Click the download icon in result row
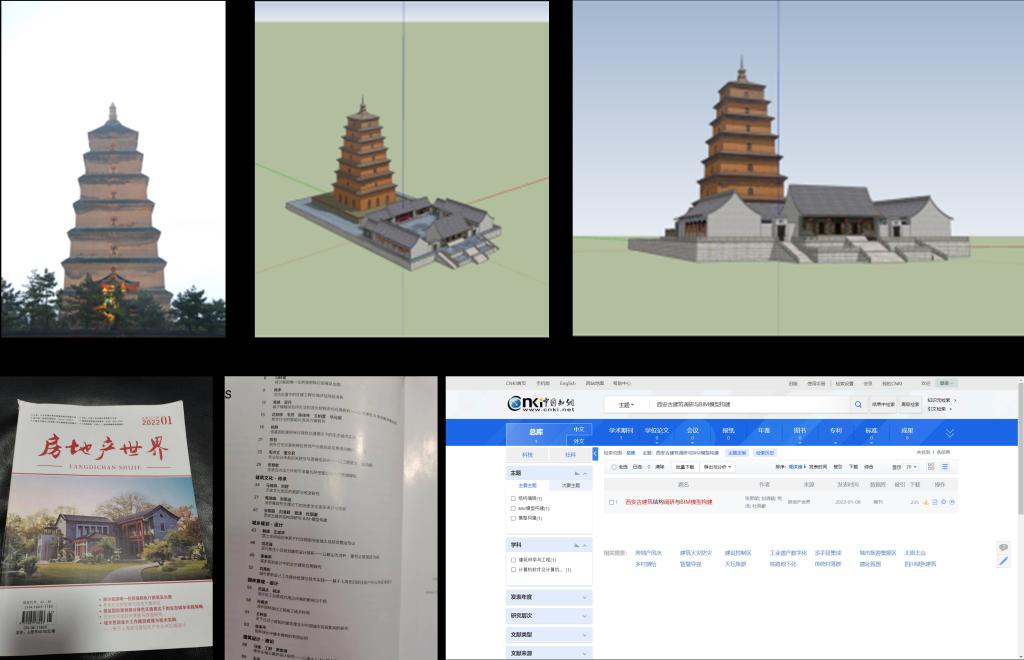Viewport: 1024px width, 660px height. click(925, 502)
